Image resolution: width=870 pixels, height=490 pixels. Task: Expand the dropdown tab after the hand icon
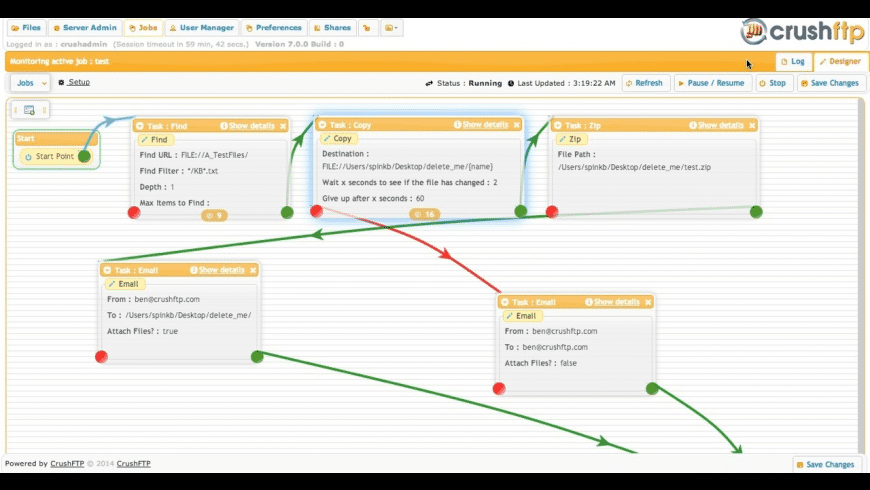coord(391,28)
